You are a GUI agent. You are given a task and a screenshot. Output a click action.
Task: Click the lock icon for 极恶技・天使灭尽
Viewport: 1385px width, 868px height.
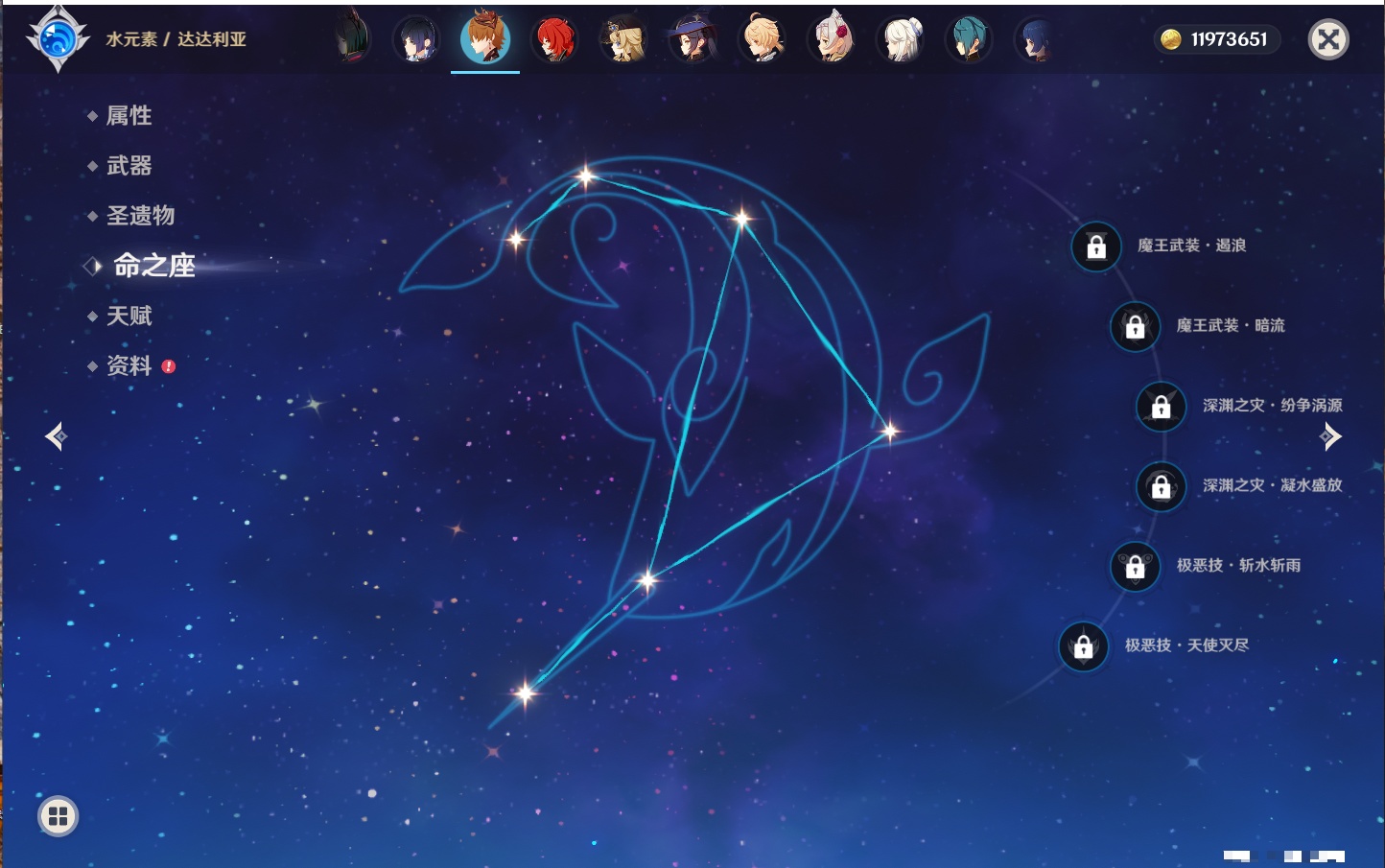1083,645
